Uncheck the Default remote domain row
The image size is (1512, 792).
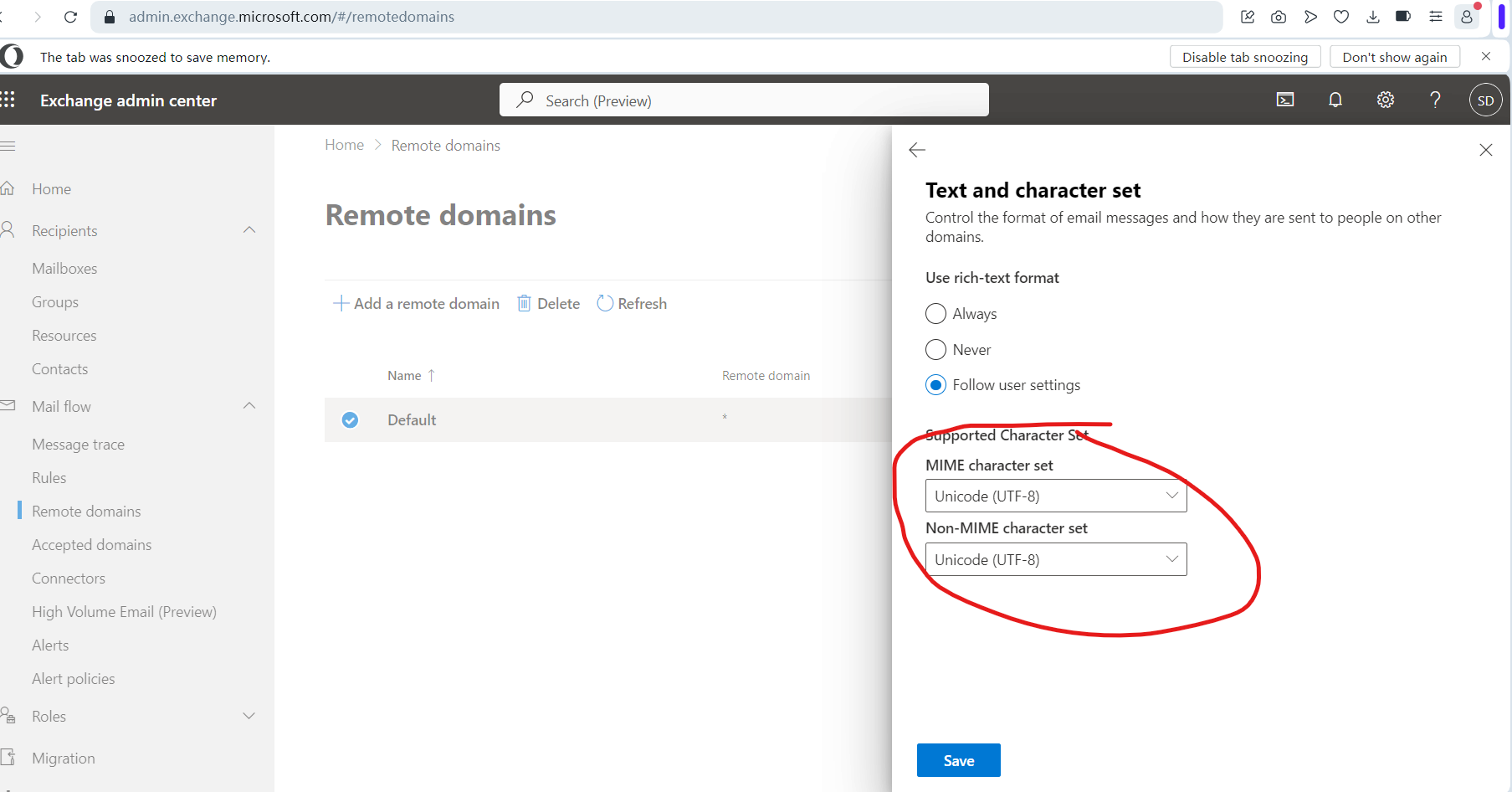tap(350, 419)
